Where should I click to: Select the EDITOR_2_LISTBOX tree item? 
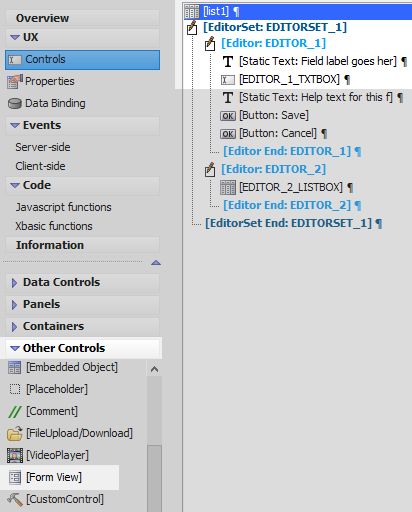291,187
